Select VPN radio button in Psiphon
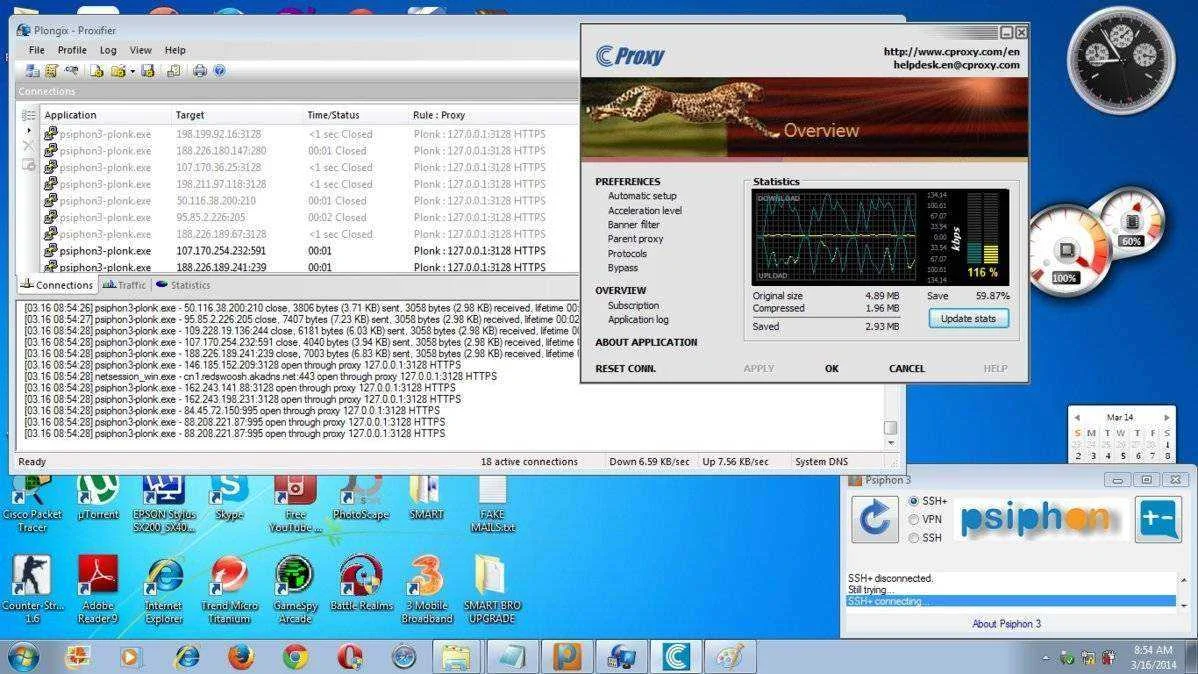Image resolution: width=1198 pixels, height=674 pixels. [913, 520]
